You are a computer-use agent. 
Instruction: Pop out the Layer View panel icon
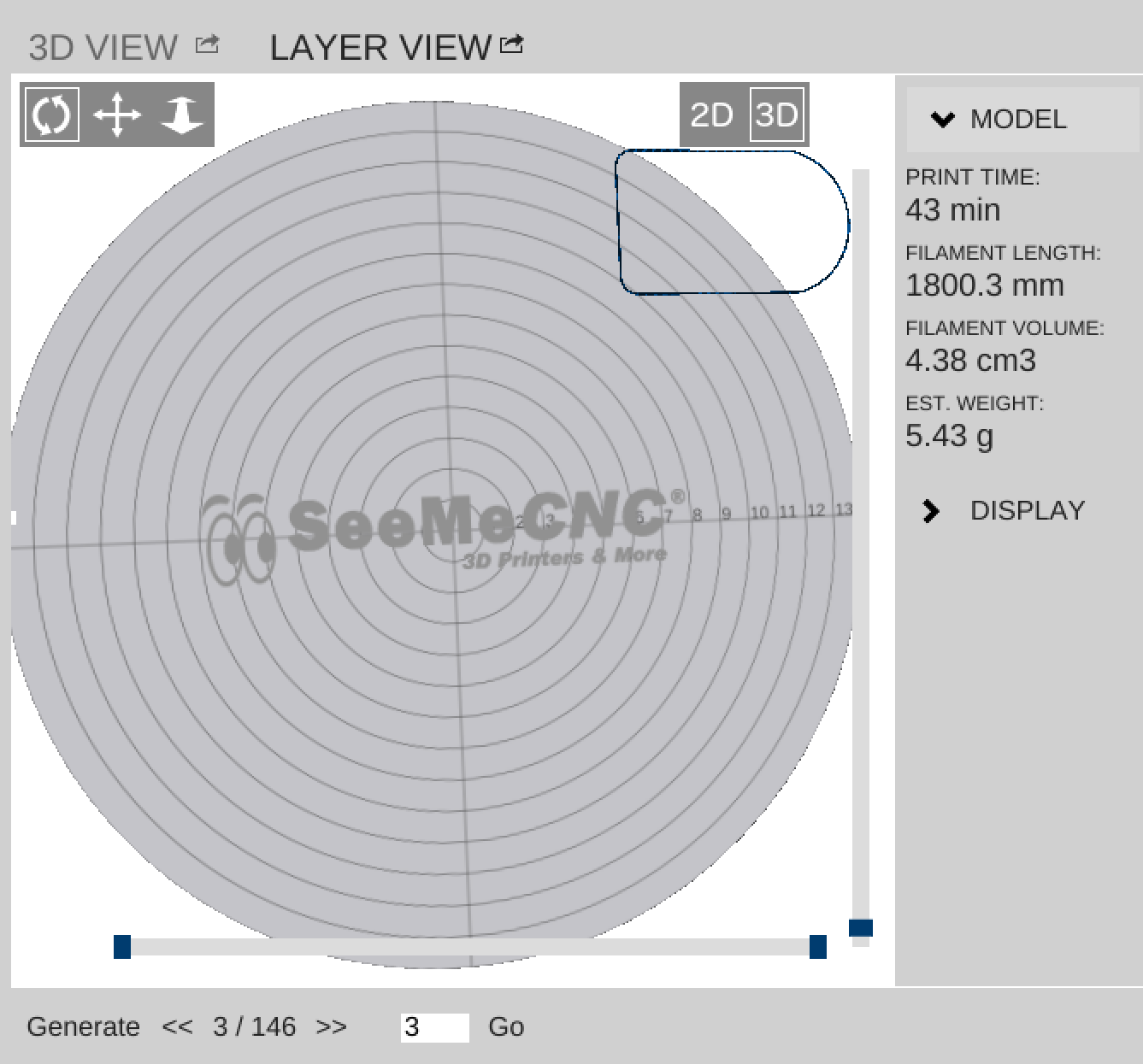[x=511, y=44]
